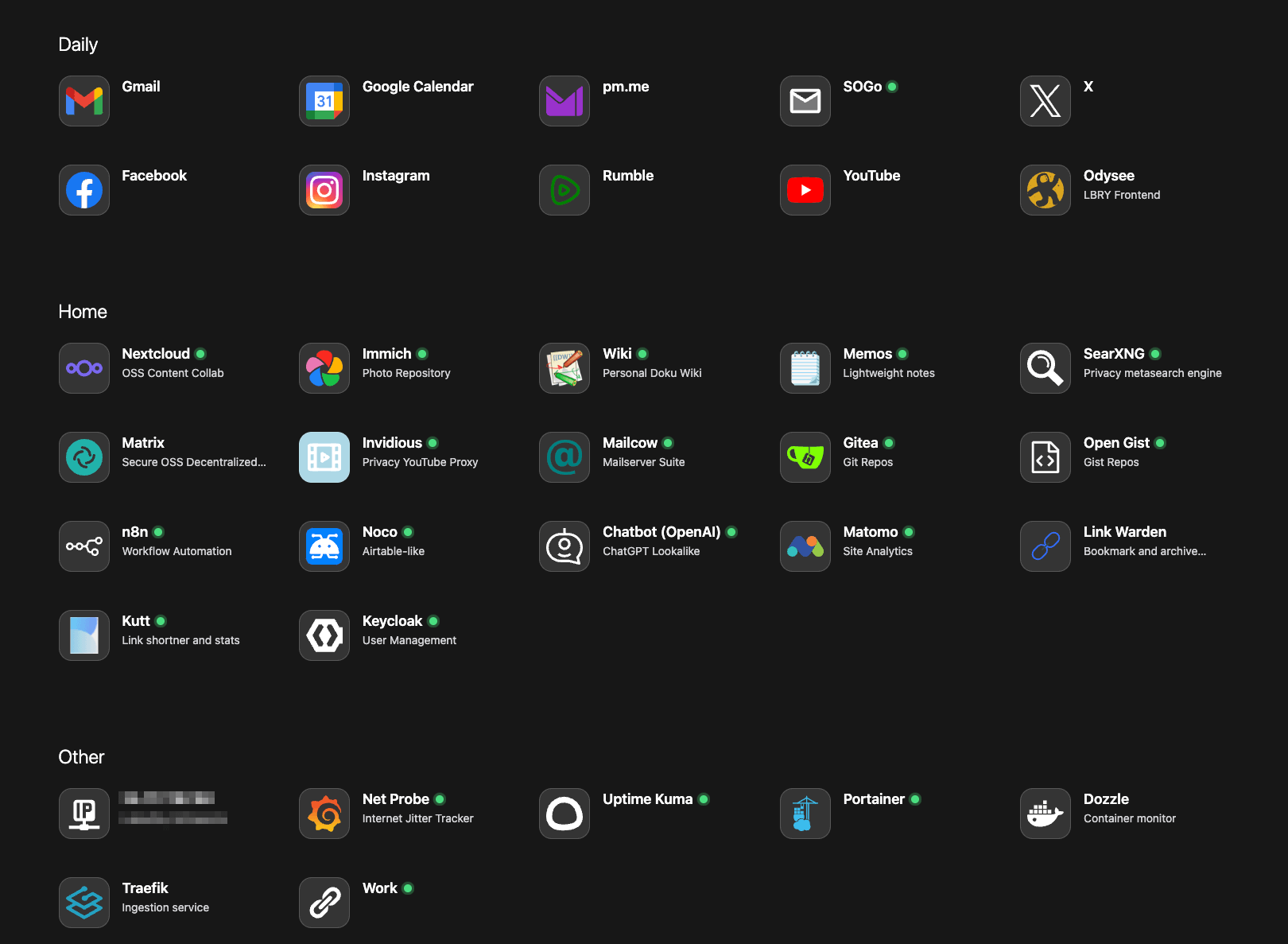
Task: Click the Immich title link
Action: pyautogui.click(x=387, y=354)
